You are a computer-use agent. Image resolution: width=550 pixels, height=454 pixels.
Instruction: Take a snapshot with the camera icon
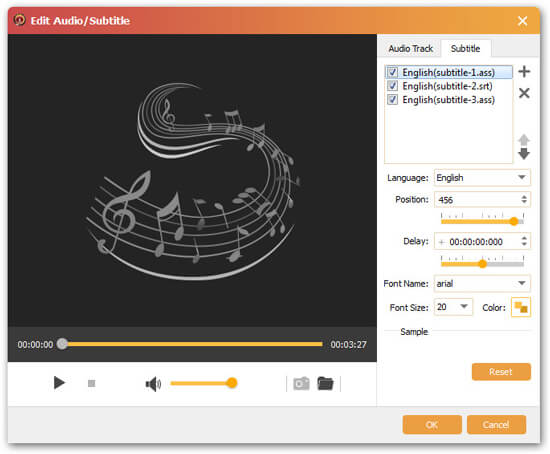tap(301, 383)
